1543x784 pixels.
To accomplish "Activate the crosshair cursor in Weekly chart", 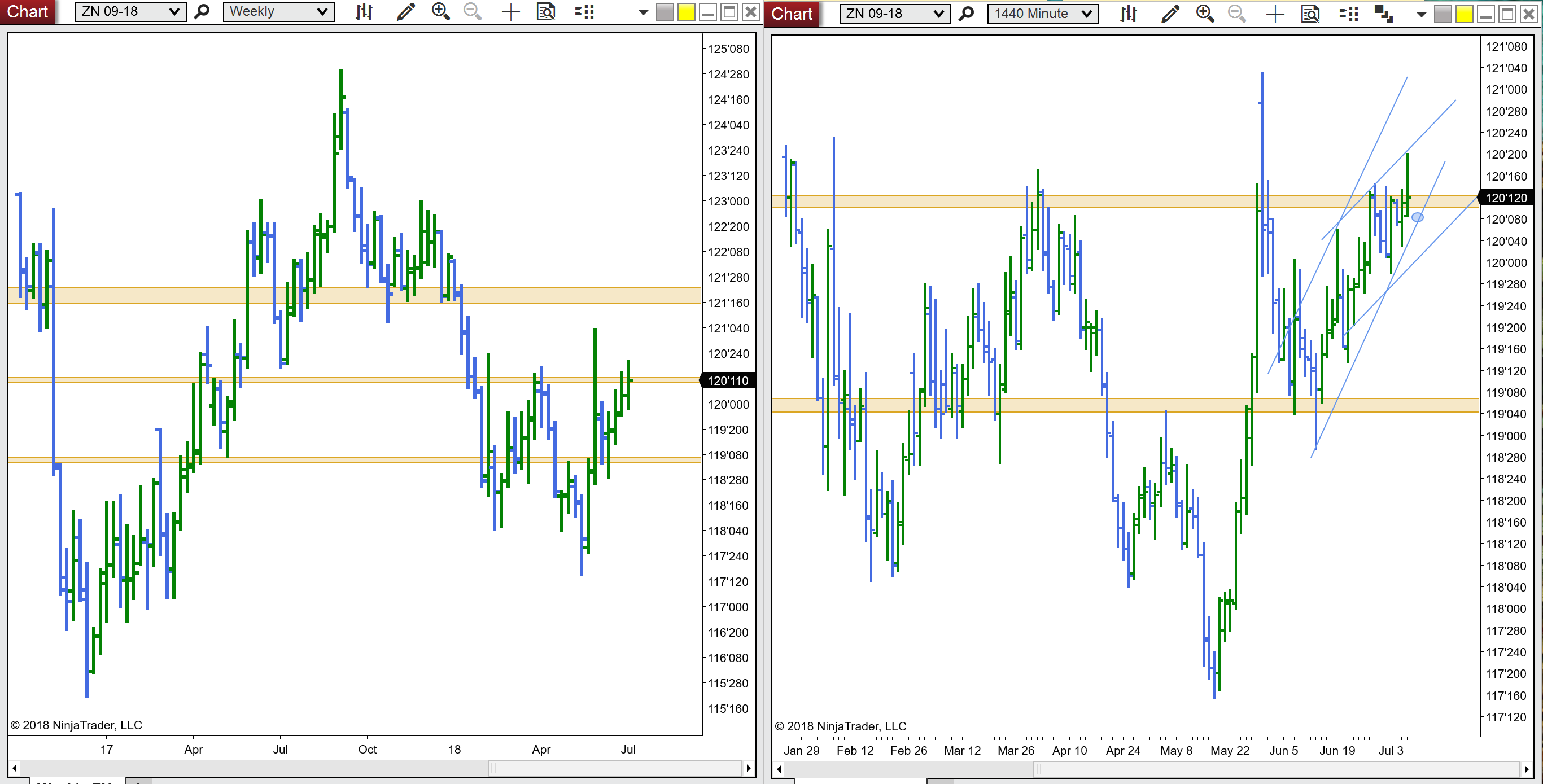I will coord(510,12).
